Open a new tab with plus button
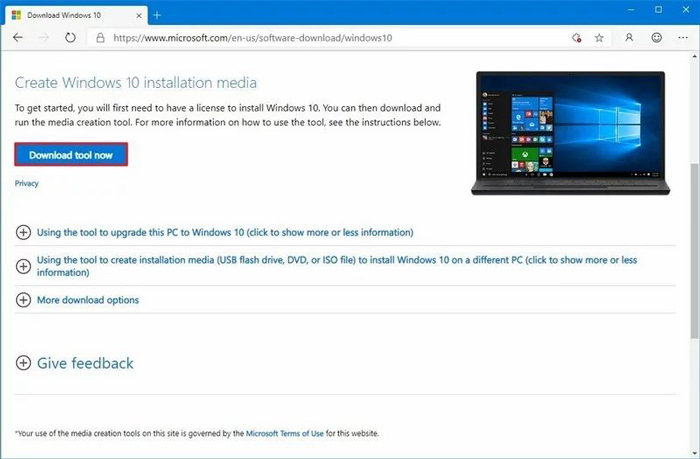700x459 pixels. tap(157, 13)
